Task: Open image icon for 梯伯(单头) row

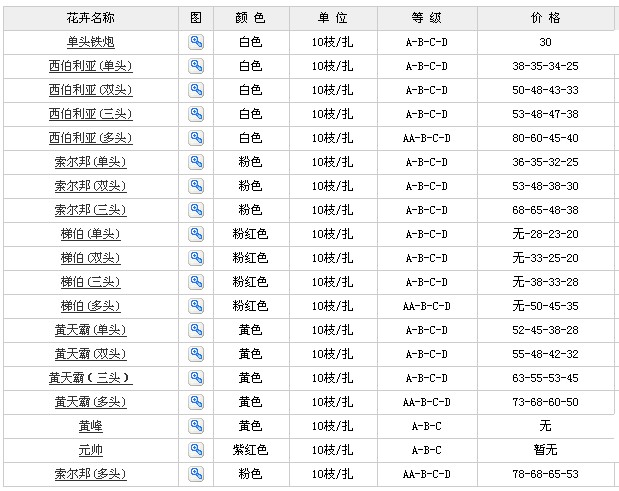Action: point(196,234)
